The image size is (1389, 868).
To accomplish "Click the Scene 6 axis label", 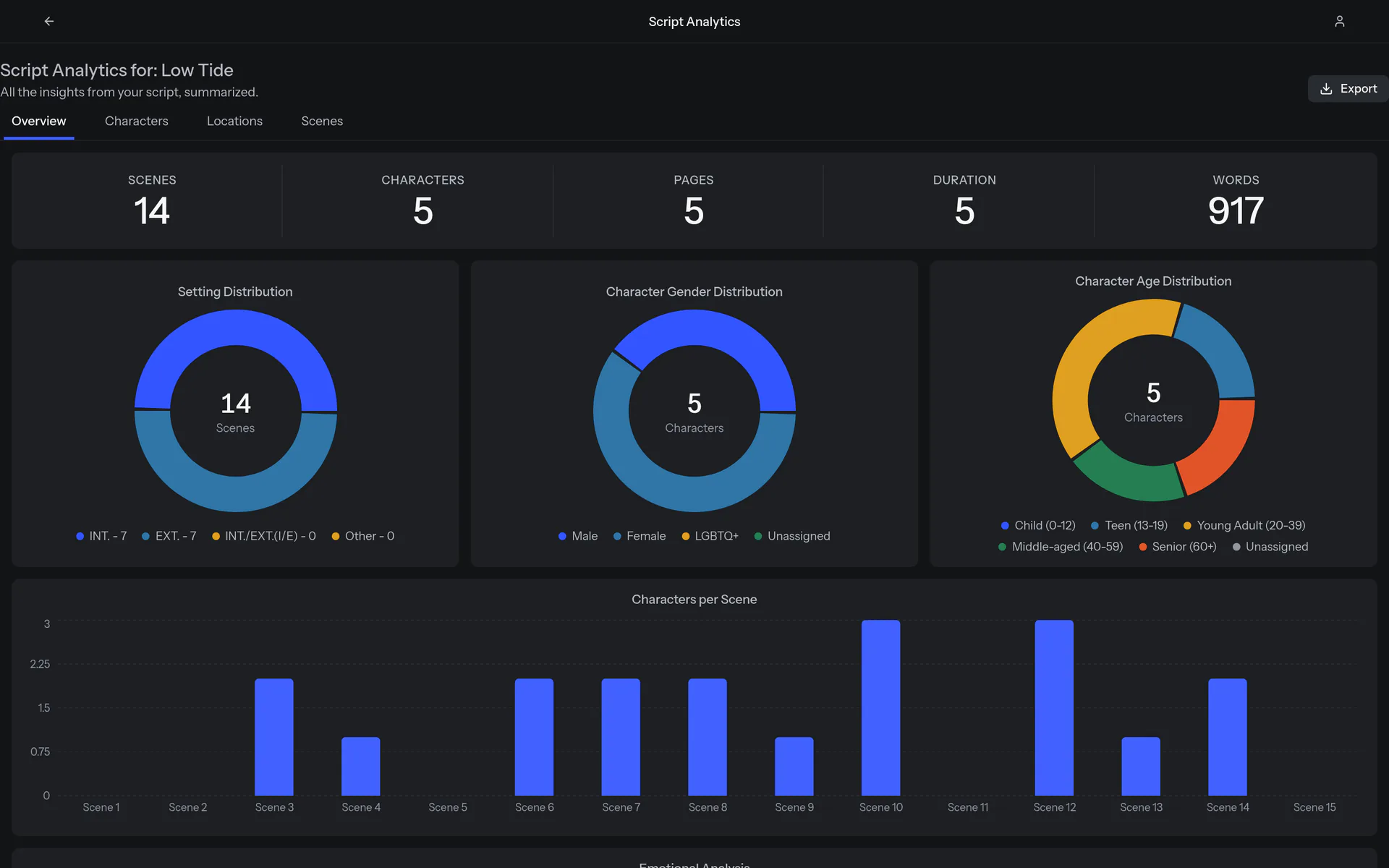I will [x=535, y=807].
